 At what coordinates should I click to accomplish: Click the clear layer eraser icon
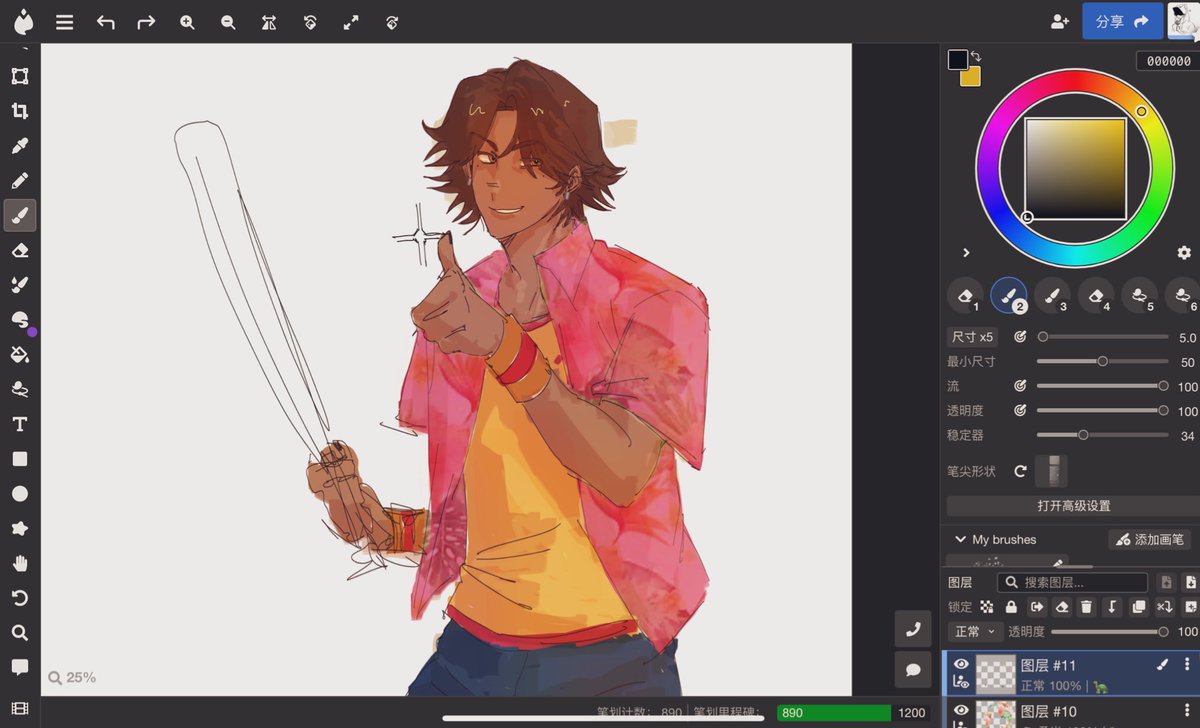(x=1062, y=607)
